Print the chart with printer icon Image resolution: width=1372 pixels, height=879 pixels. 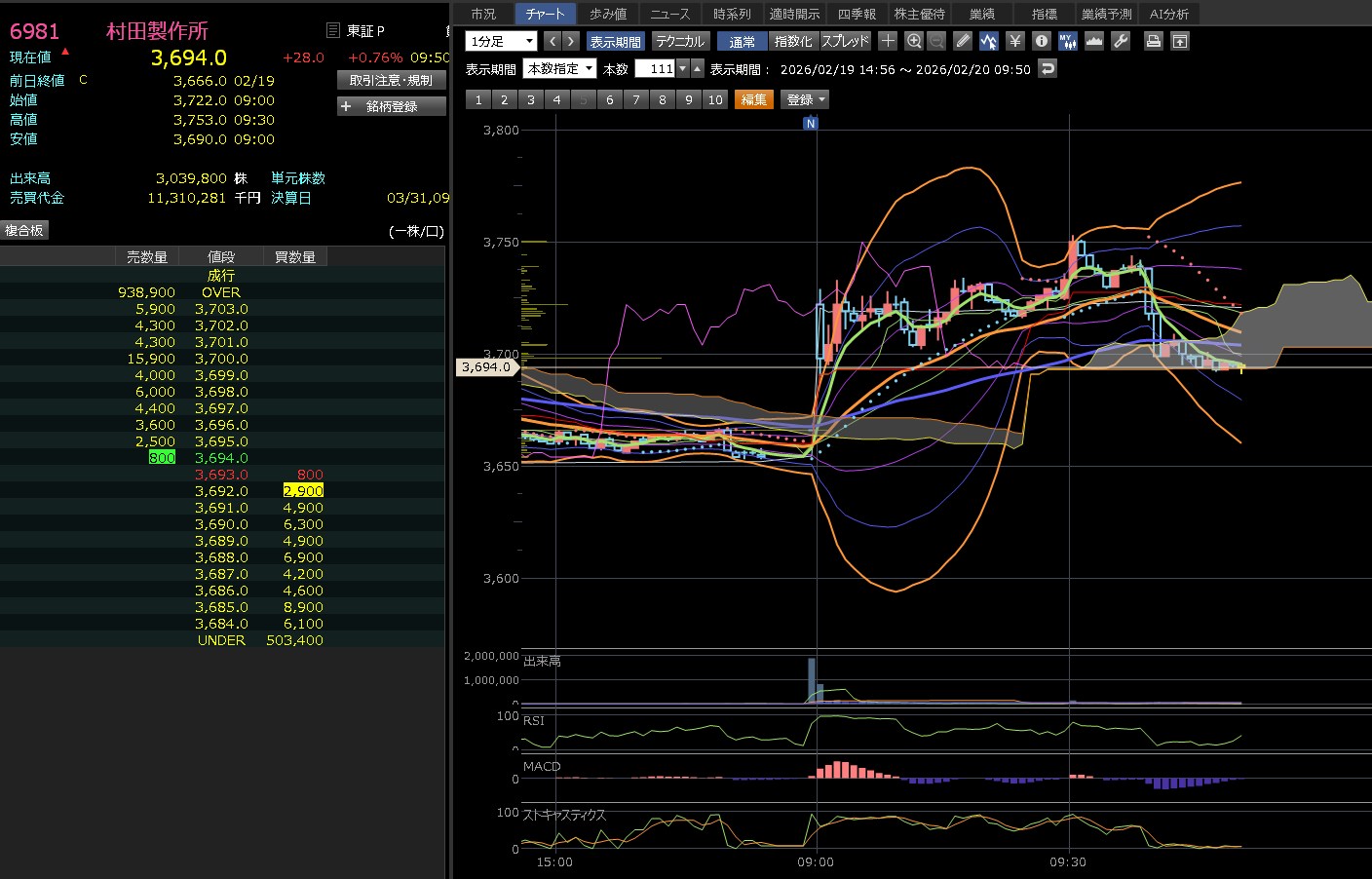(1154, 41)
